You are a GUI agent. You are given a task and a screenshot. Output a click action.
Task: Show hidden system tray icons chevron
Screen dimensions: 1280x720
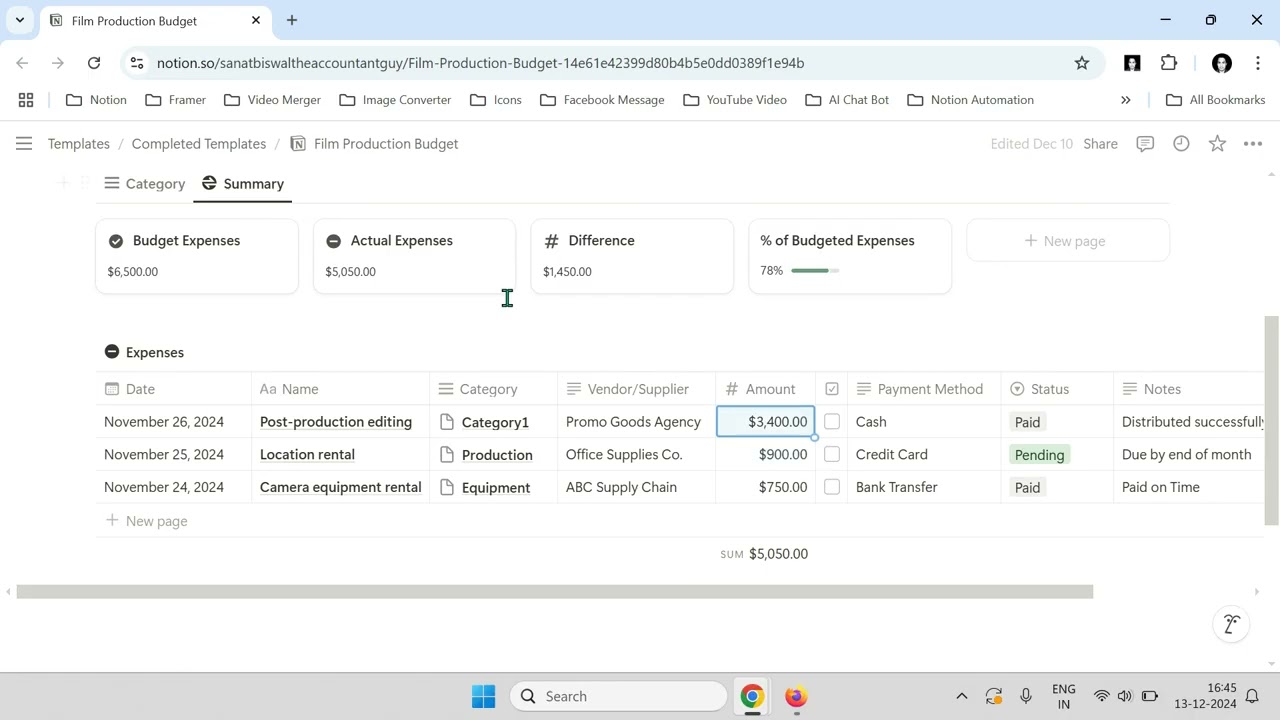tap(961, 696)
